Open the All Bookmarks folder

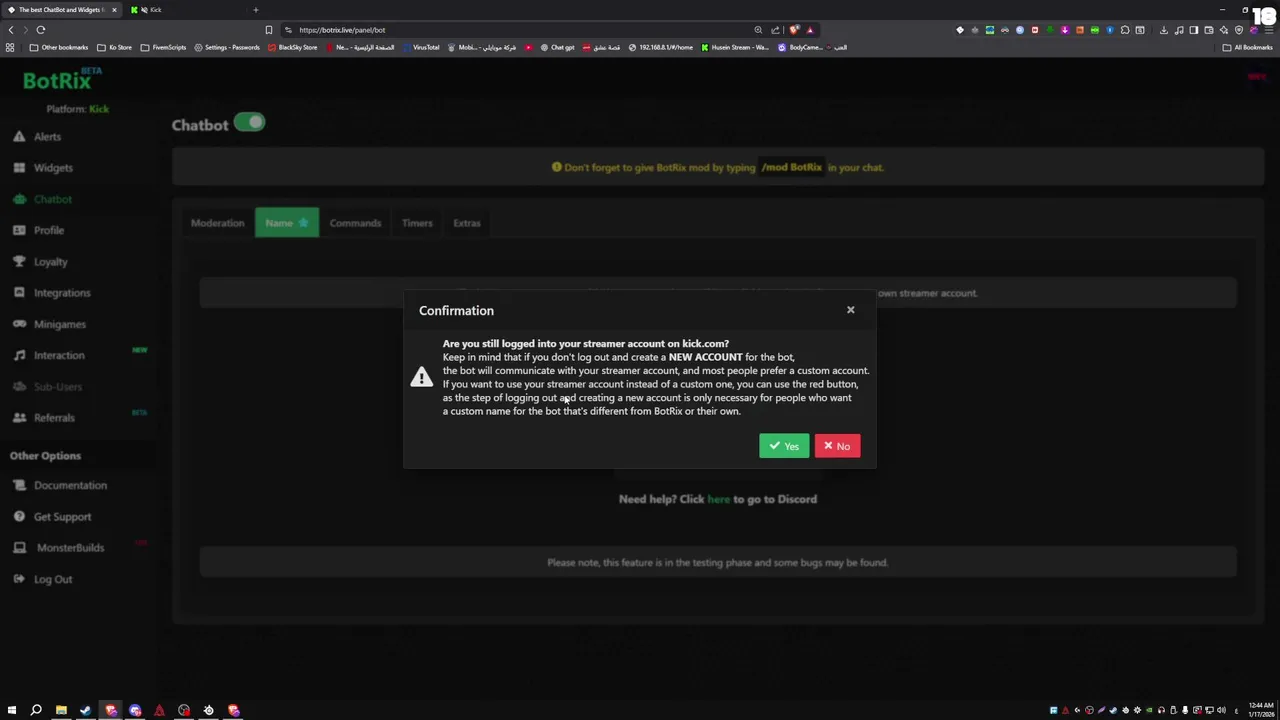pyautogui.click(x=1247, y=47)
